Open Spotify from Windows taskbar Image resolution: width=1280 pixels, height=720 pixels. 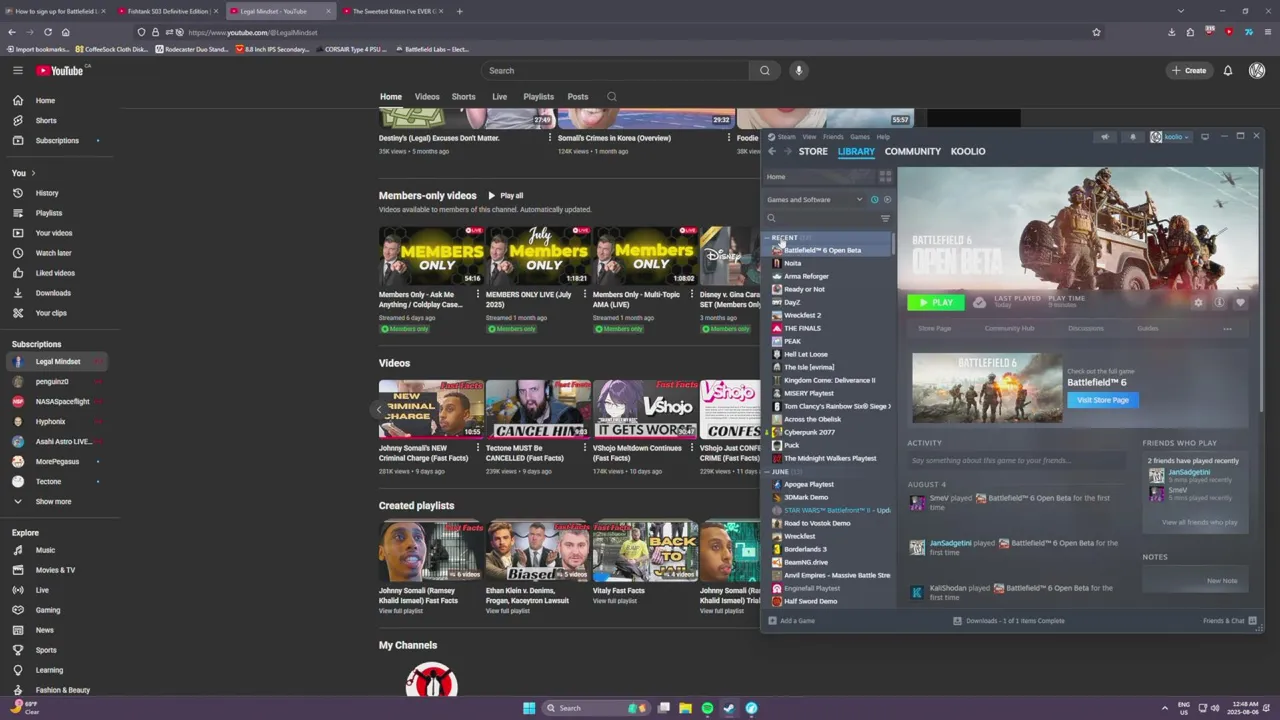pyautogui.click(x=707, y=708)
